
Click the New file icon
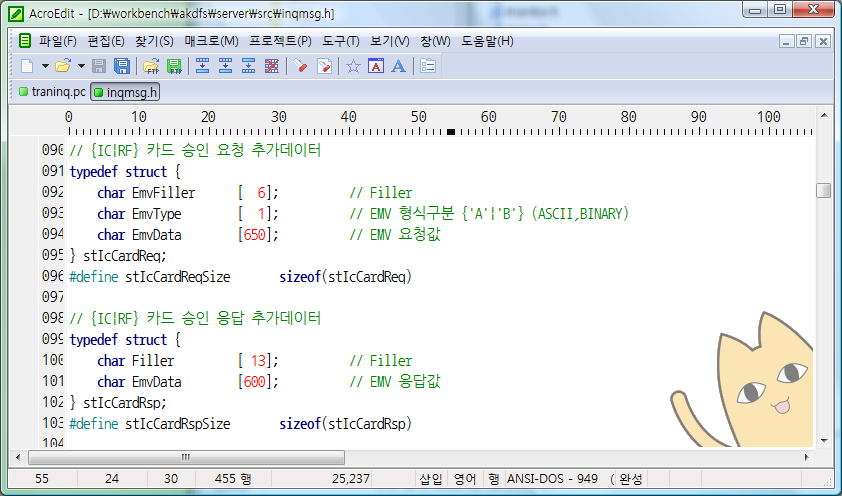27,66
